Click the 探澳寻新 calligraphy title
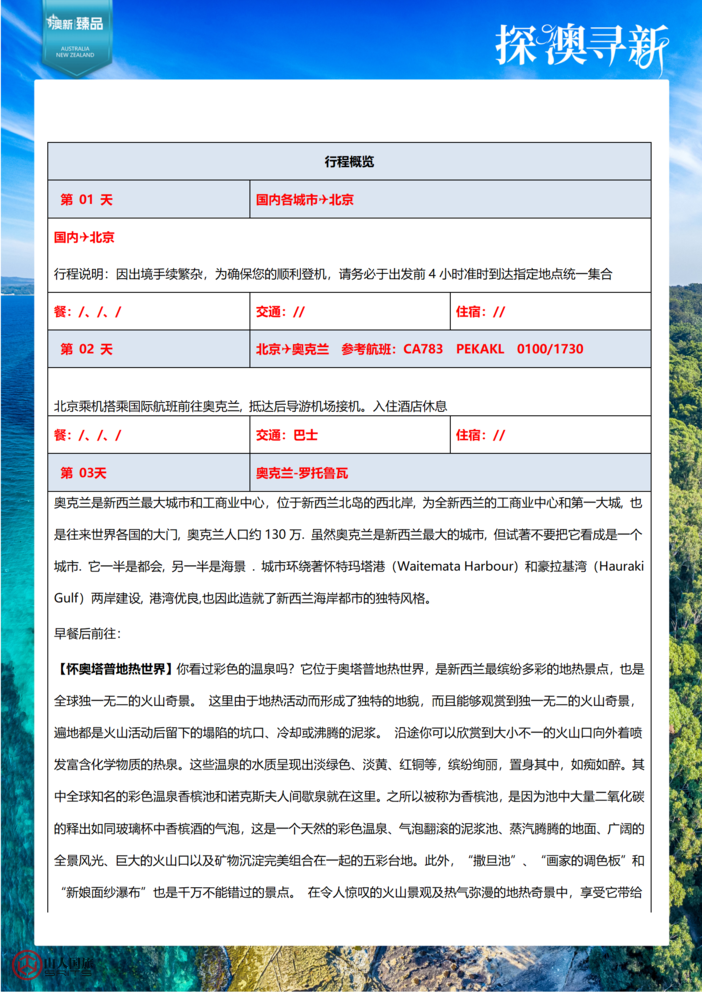 (x=581, y=47)
